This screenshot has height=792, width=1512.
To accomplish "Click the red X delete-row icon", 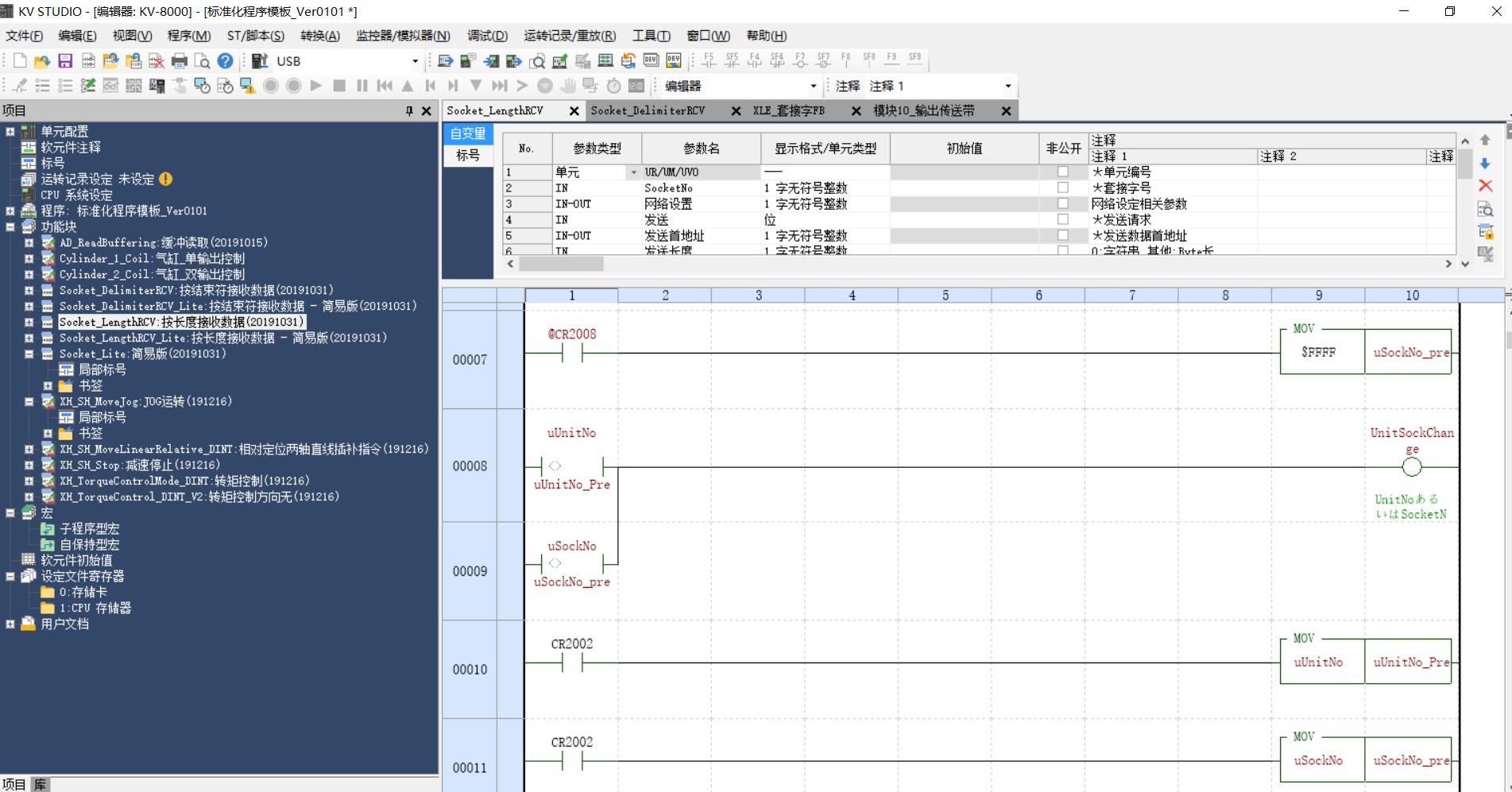I will (1485, 186).
